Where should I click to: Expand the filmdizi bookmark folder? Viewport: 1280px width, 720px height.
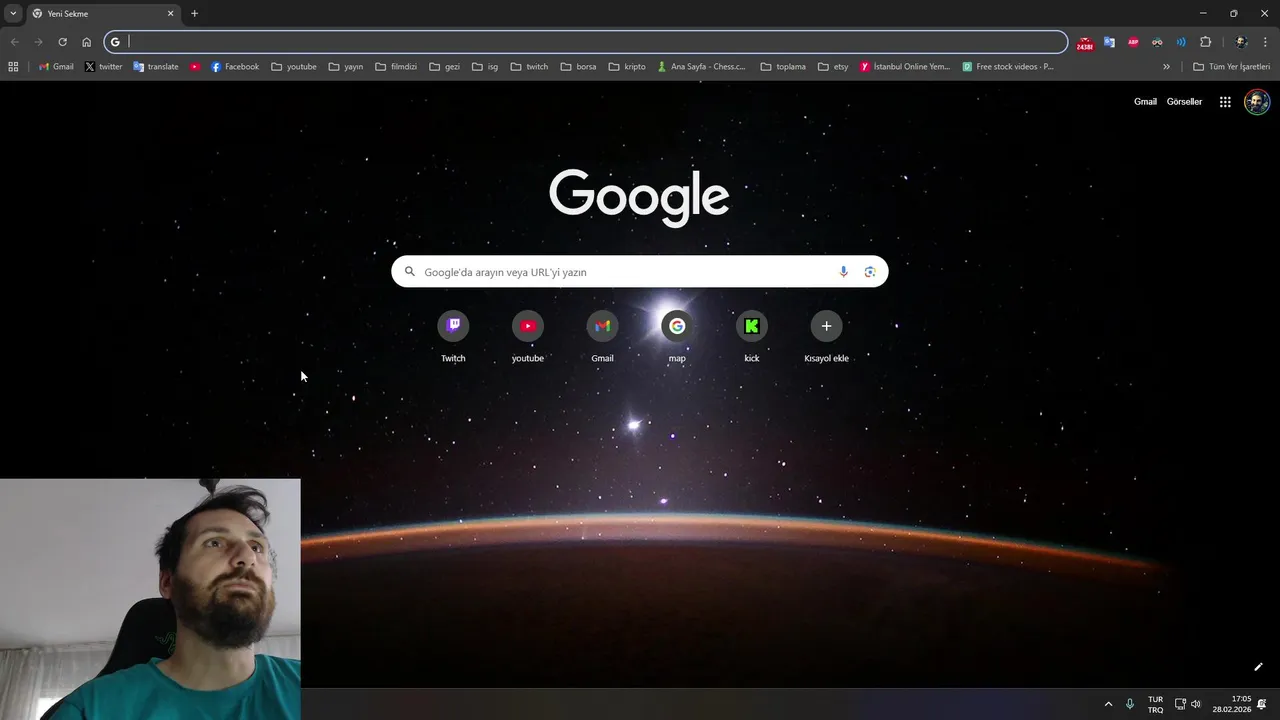[x=396, y=67]
